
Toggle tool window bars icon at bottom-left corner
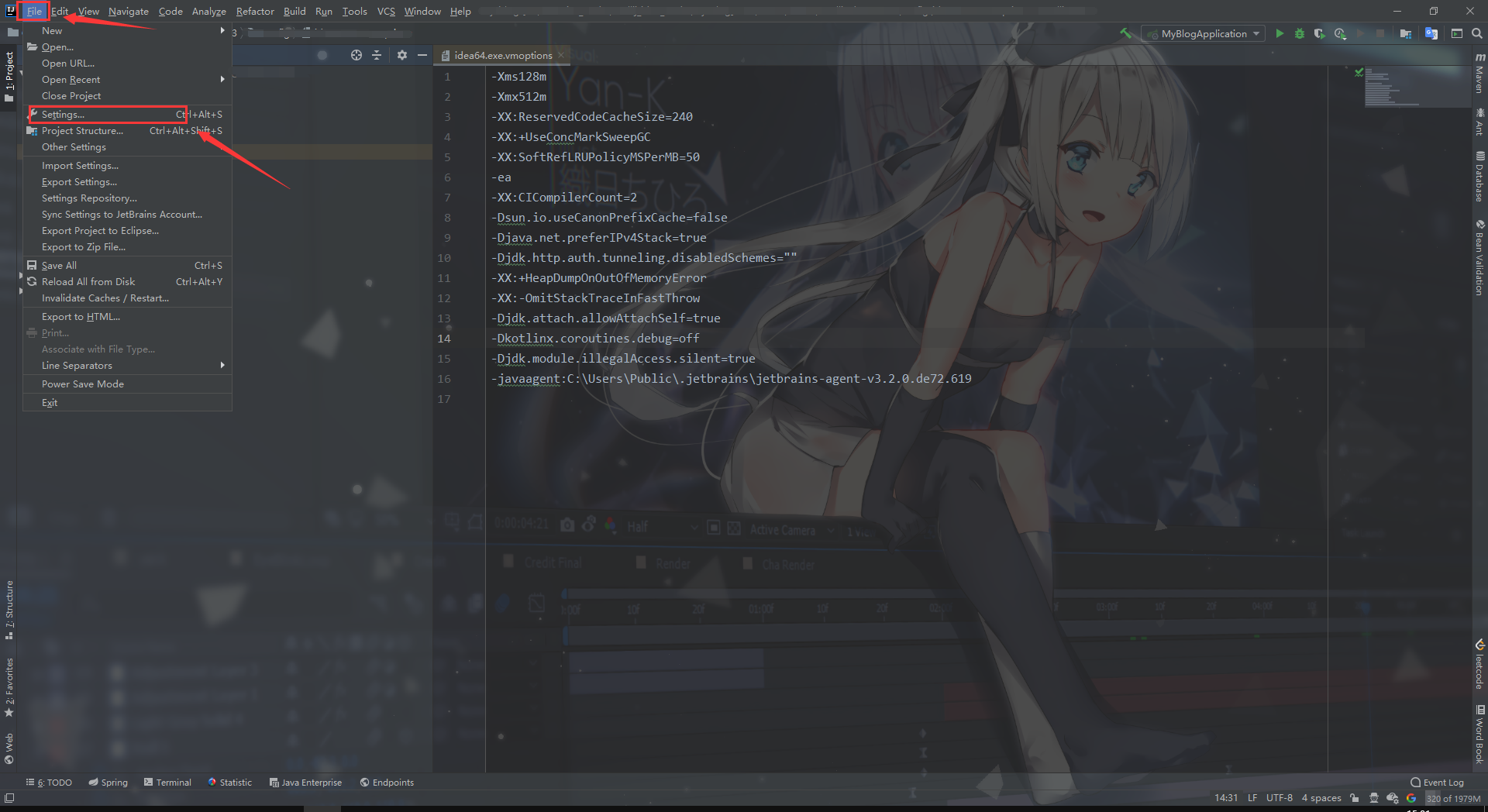[x=9, y=798]
